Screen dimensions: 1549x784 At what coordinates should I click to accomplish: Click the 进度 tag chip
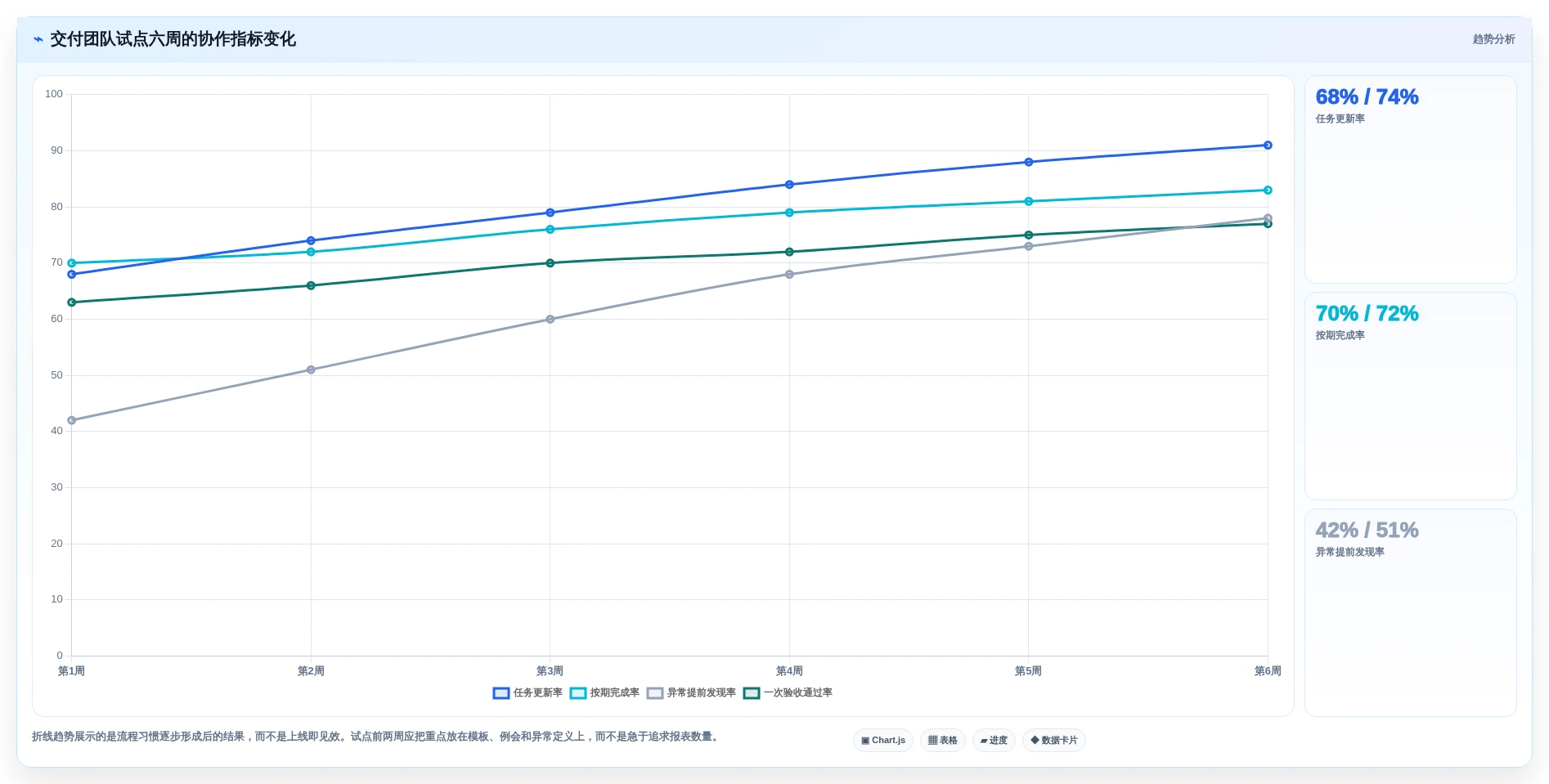pyautogui.click(x=994, y=741)
